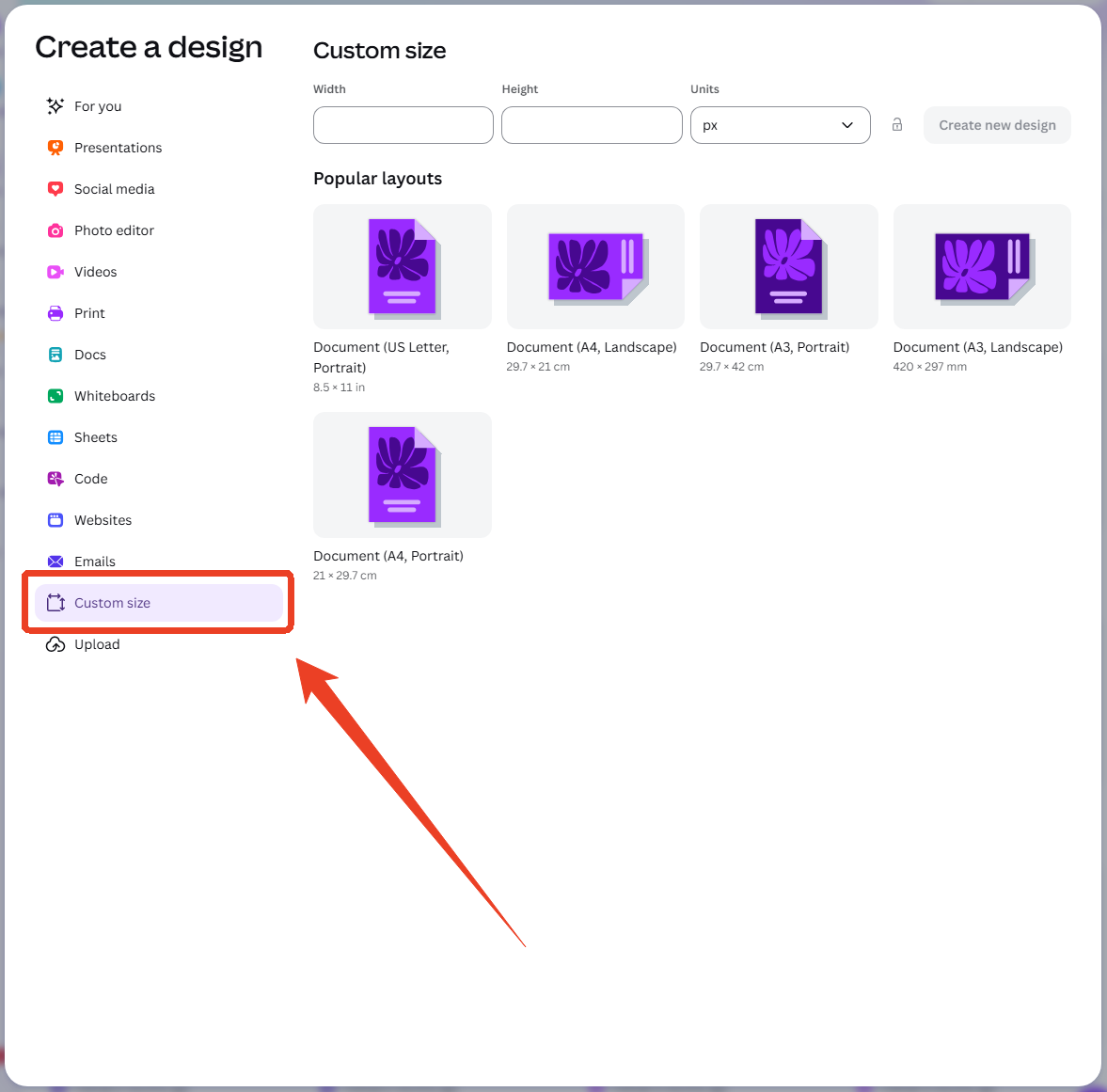Choose the Websites label

103,520
